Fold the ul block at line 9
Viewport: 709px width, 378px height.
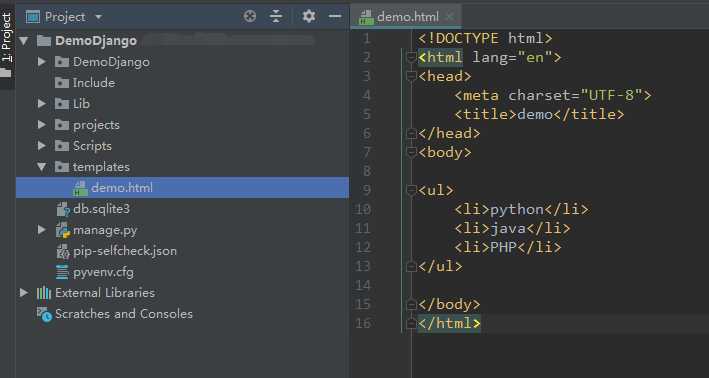click(x=411, y=190)
